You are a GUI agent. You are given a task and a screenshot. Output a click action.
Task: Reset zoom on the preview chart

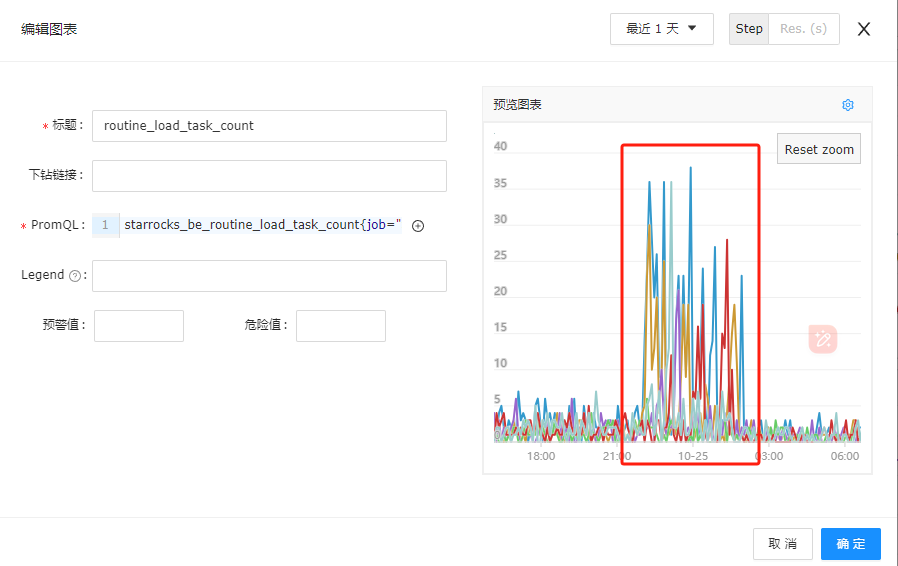pyautogui.click(x=819, y=149)
